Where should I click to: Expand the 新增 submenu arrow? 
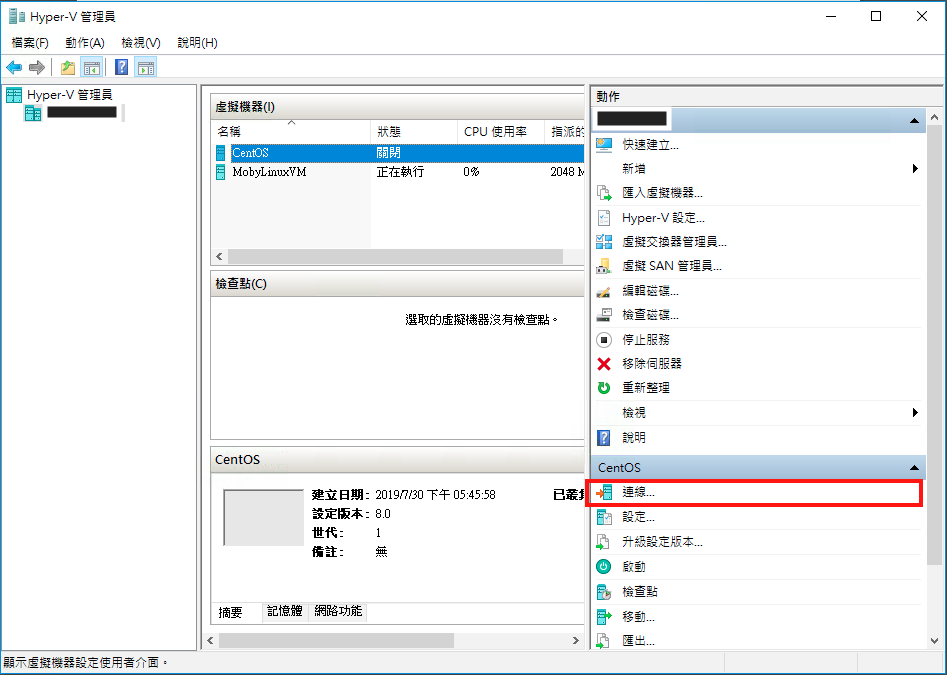coord(915,169)
